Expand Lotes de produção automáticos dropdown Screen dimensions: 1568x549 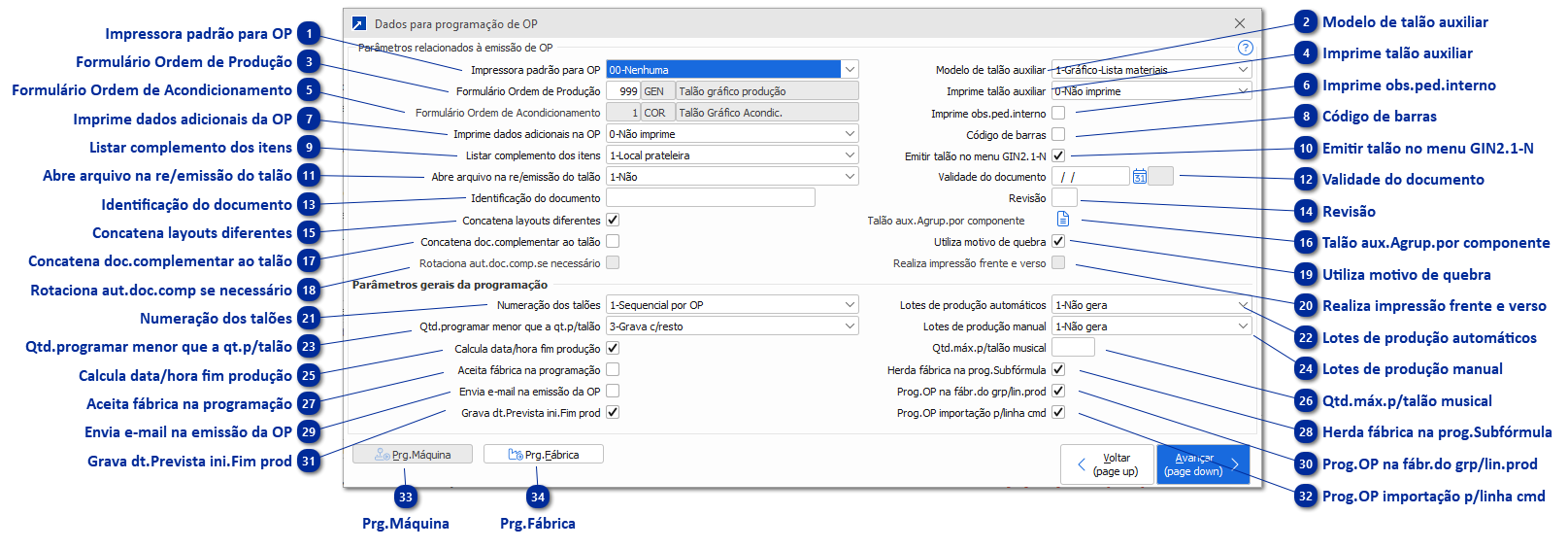(1243, 305)
